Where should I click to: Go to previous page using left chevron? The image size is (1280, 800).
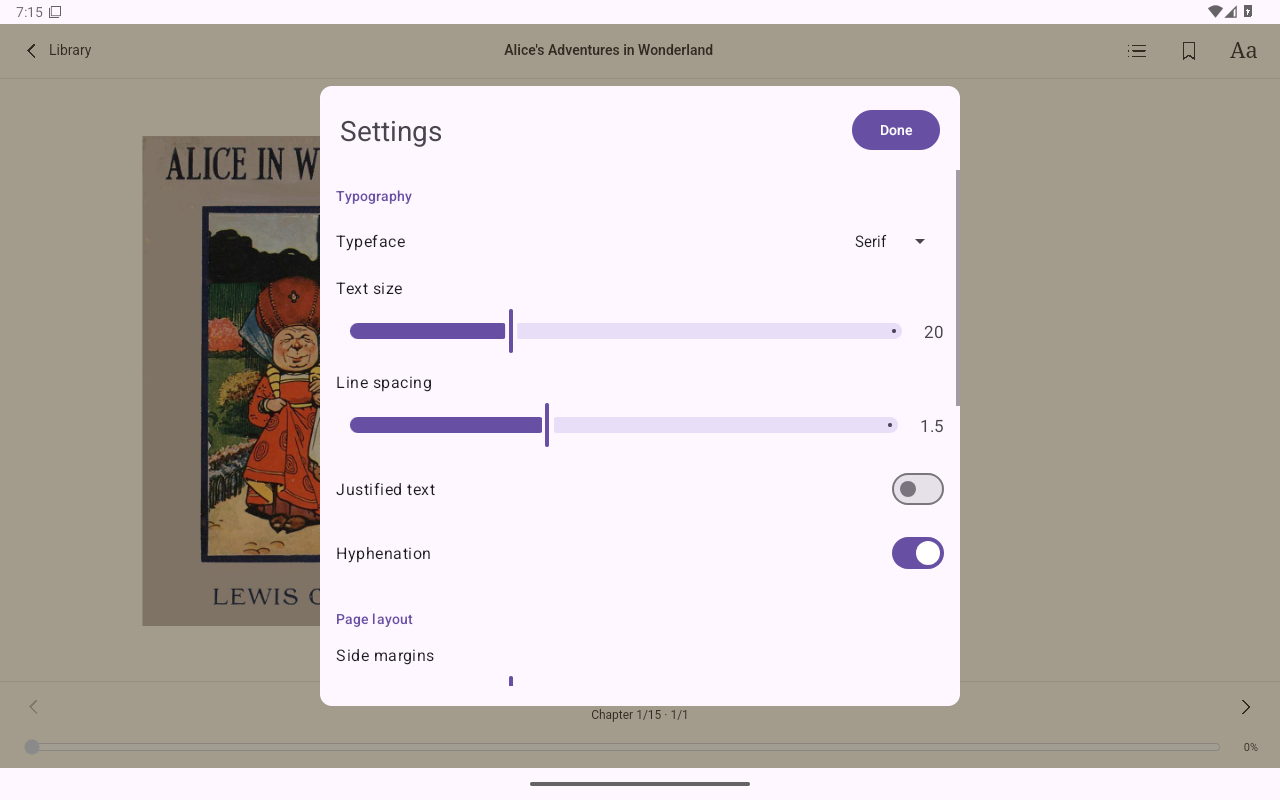point(33,707)
